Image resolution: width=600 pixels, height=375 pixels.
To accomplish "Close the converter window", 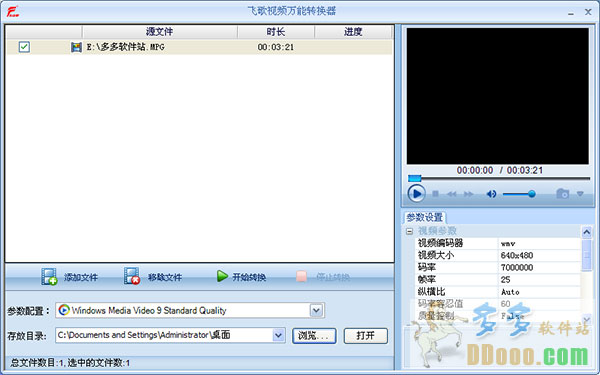I will [x=588, y=12].
